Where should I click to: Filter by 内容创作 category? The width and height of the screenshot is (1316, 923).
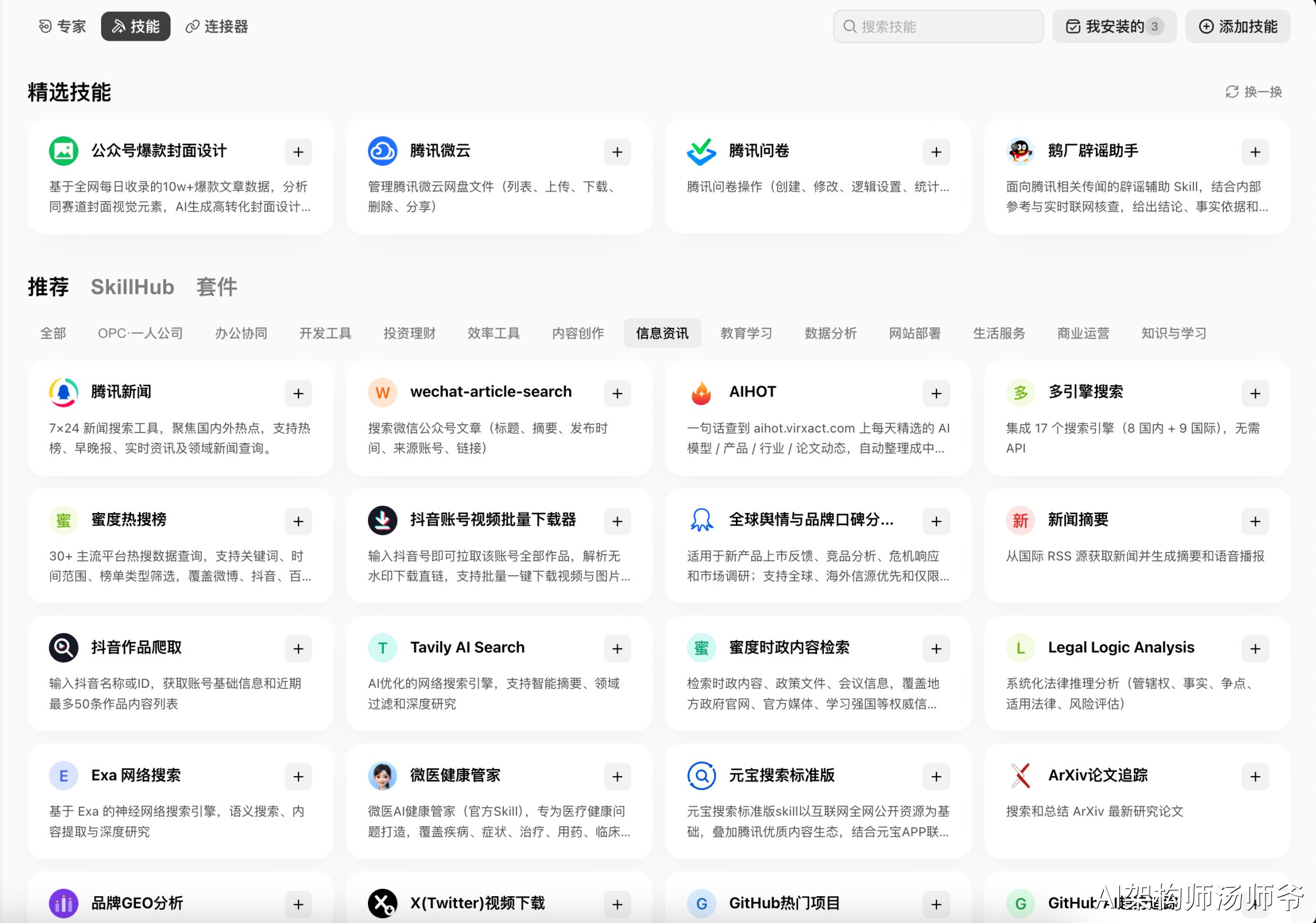[578, 333]
